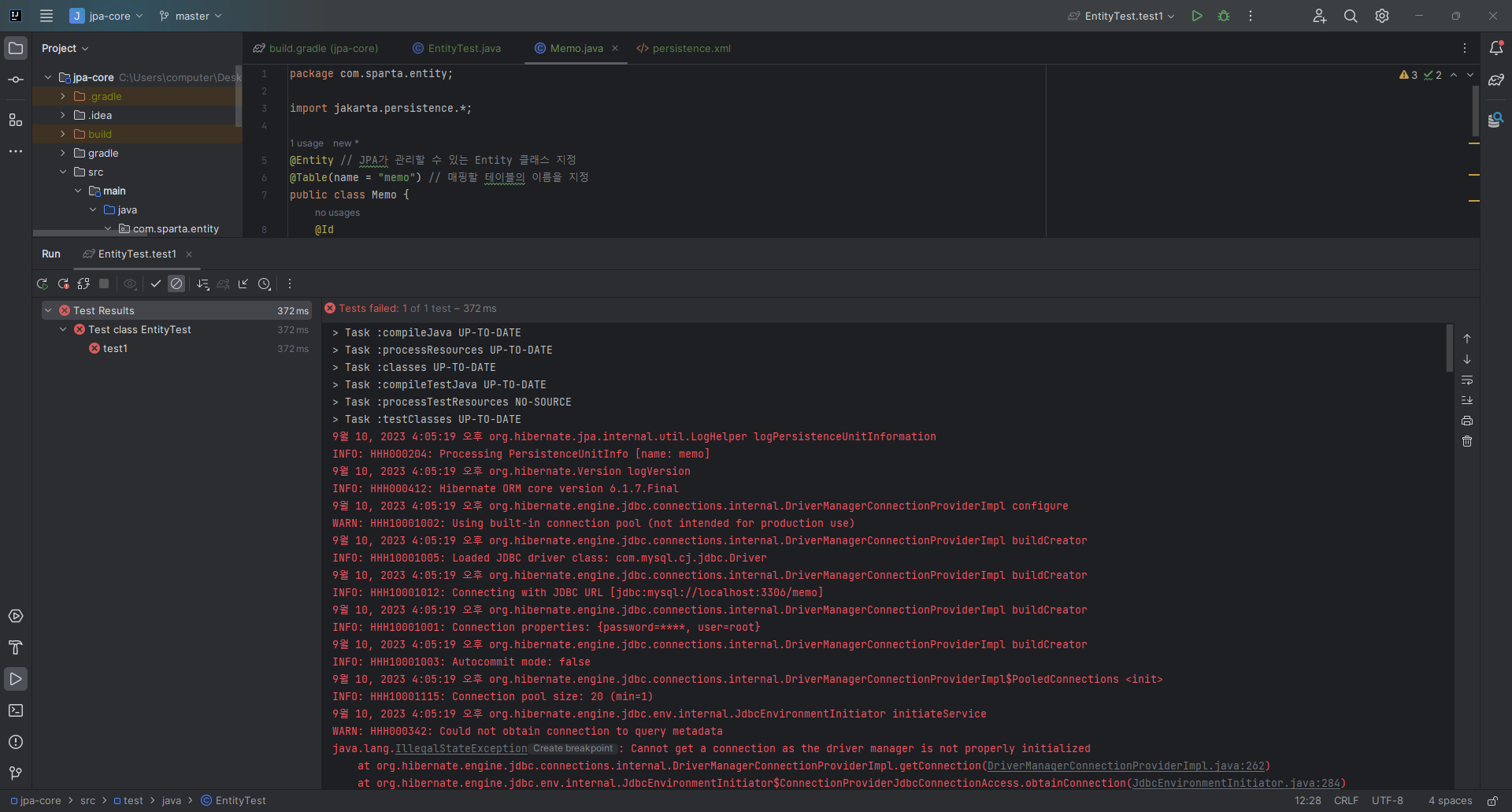
Task: Toggle Show Ignored tests filter
Action: 176,284
